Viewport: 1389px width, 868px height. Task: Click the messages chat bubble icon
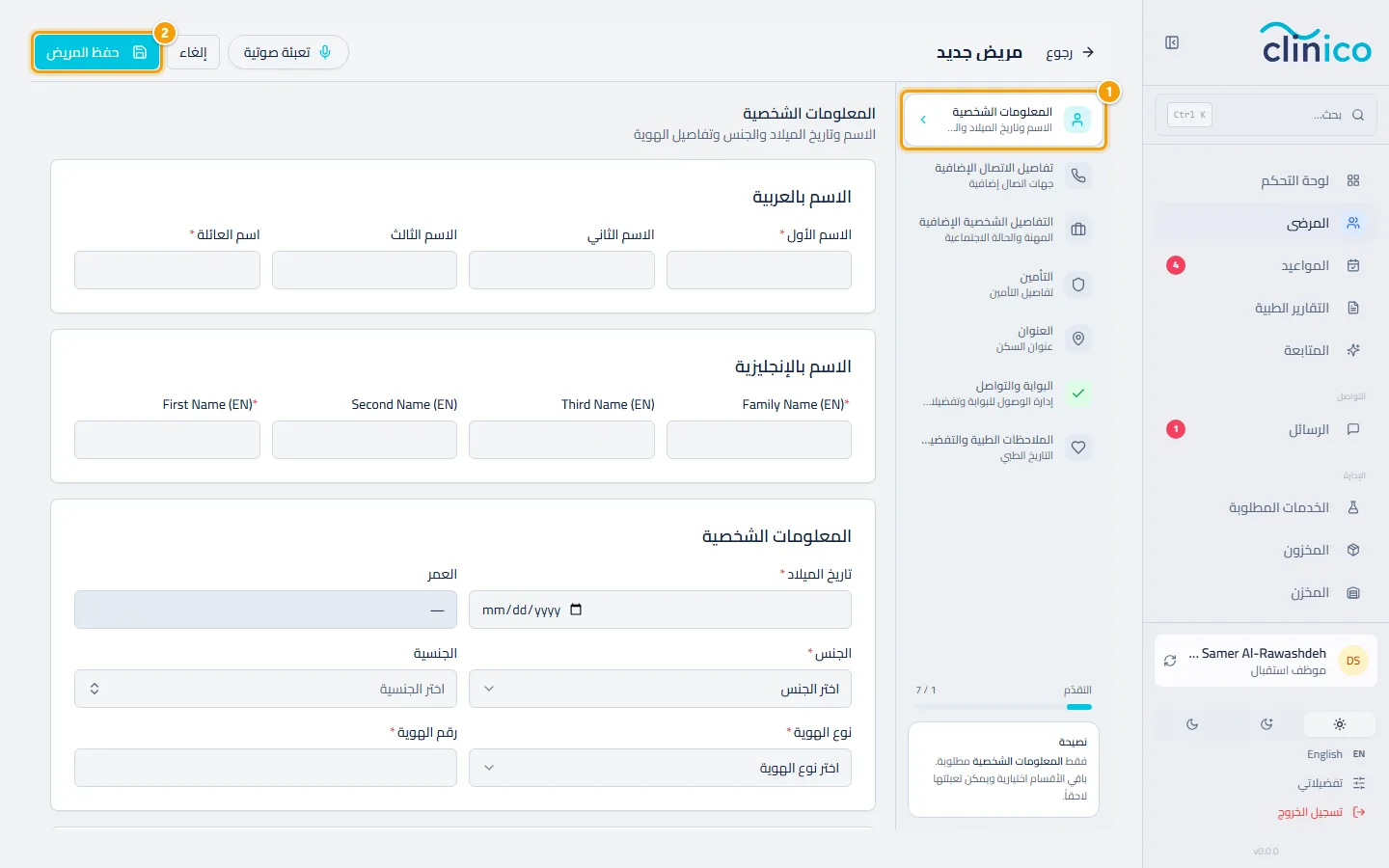click(1353, 429)
